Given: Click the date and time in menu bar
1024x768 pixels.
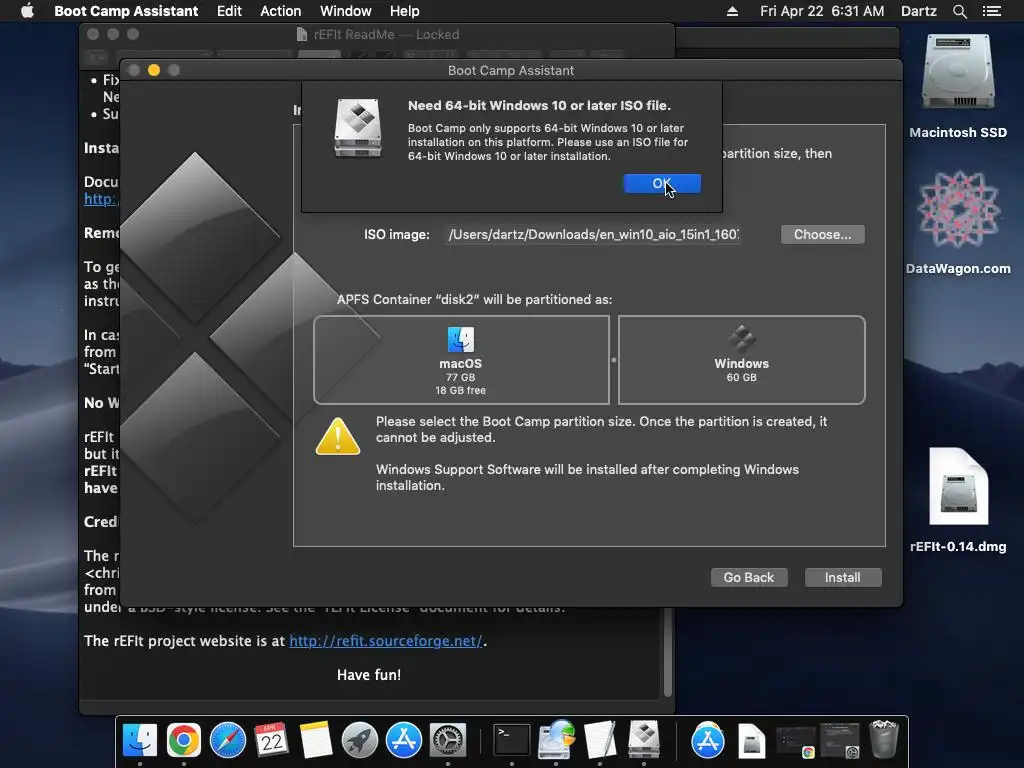Looking at the screenshot, I should [822, 11].
